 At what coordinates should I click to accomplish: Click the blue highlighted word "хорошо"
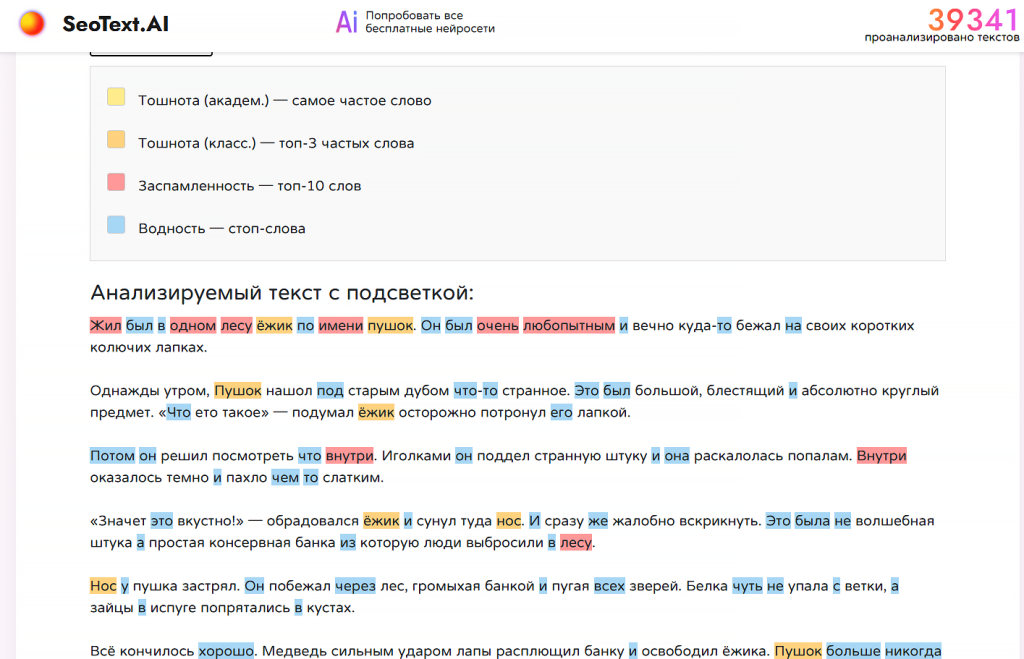pos(226,651)
